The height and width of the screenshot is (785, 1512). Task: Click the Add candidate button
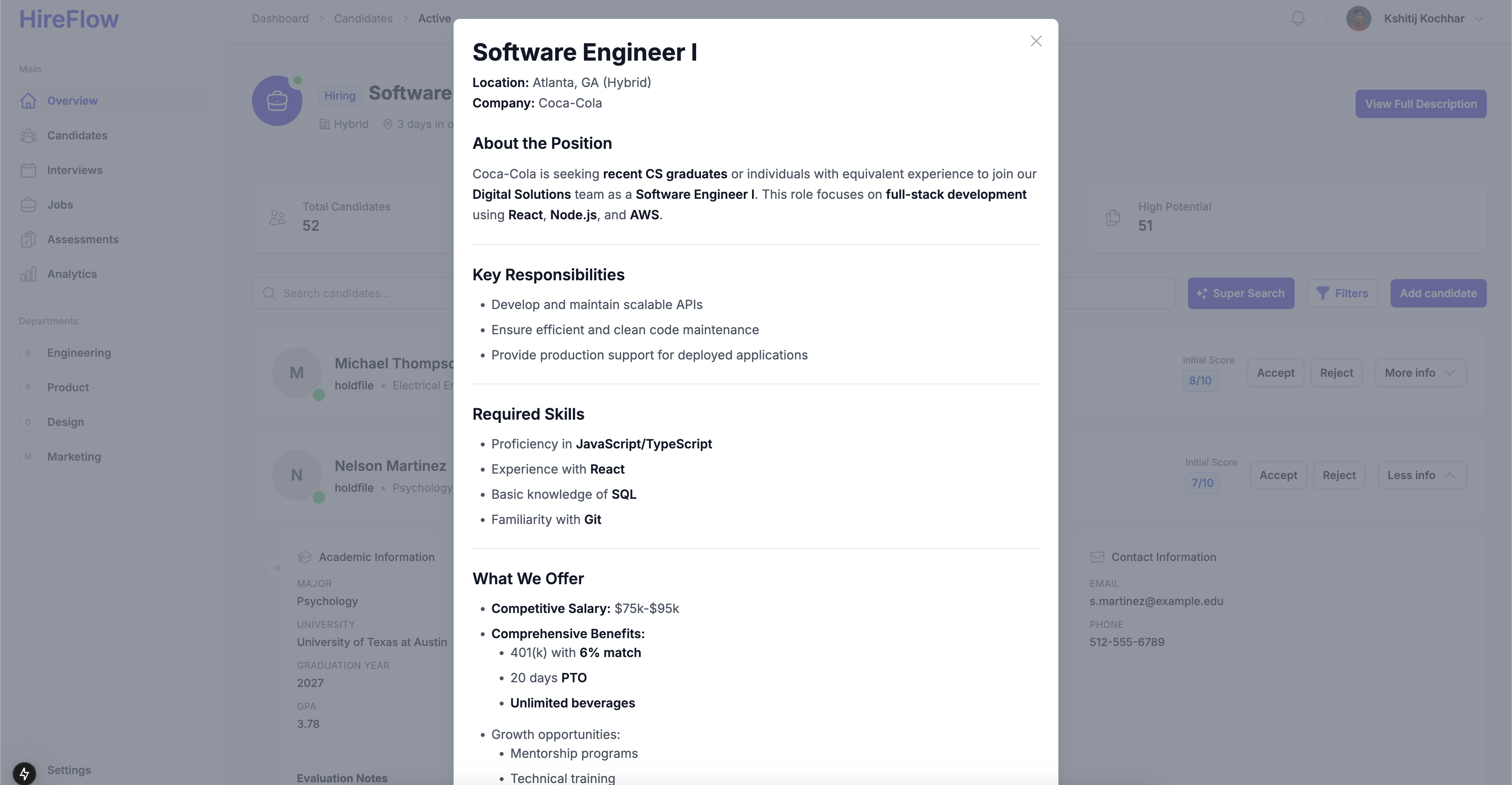[x=1438, y=293]
